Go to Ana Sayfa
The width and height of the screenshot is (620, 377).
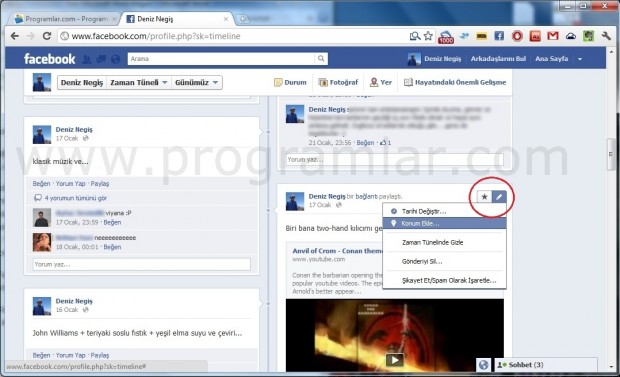[x=552, y=59]
